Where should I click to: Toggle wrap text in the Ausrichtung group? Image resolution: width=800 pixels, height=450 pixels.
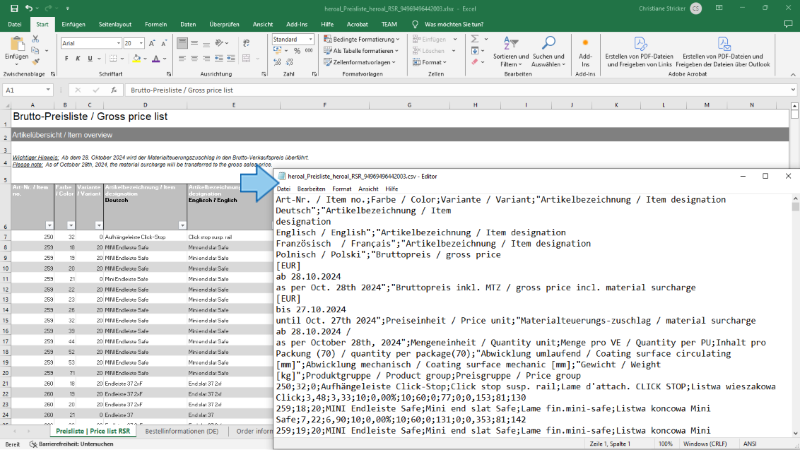[246, 43]
